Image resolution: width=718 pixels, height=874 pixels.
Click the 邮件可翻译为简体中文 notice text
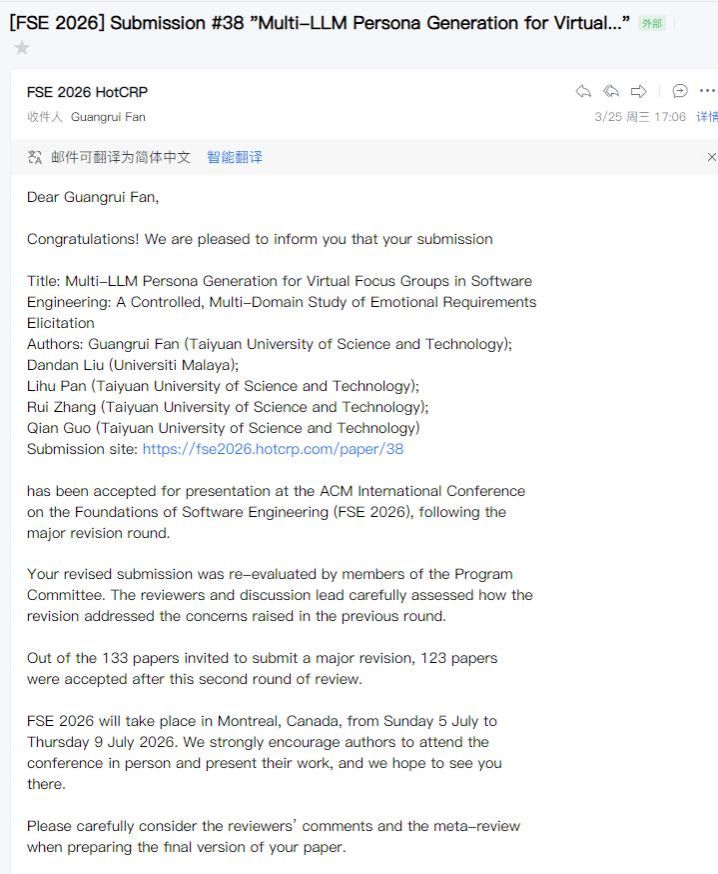coord(121,157)
